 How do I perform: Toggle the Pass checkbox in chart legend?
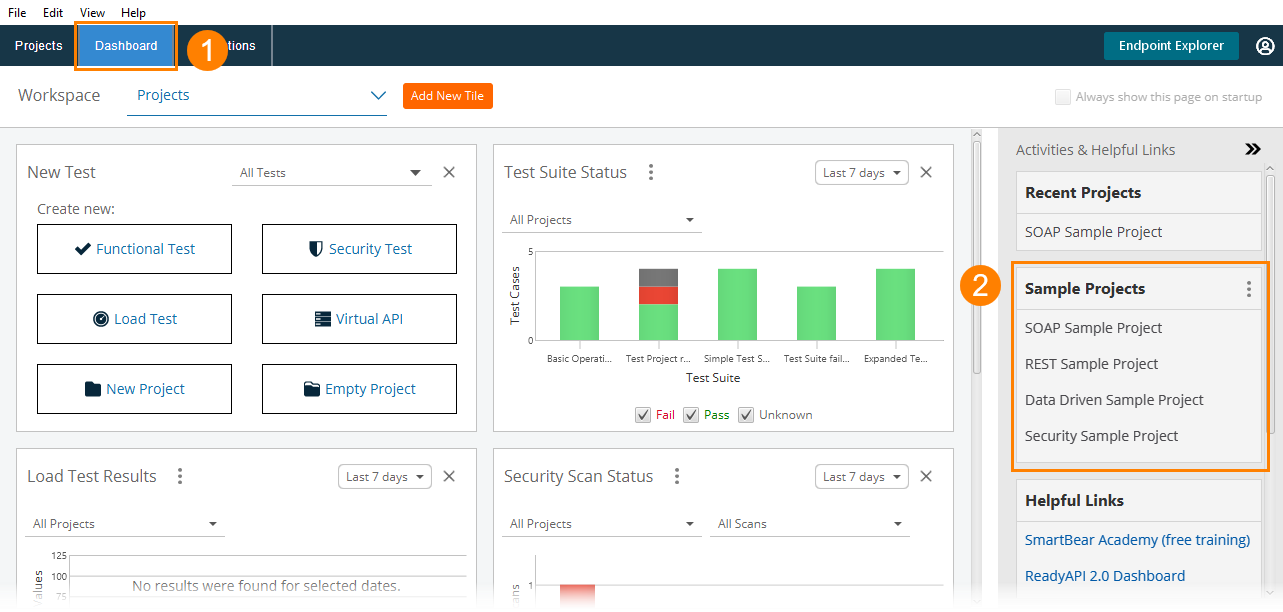(x=691, y=415)
